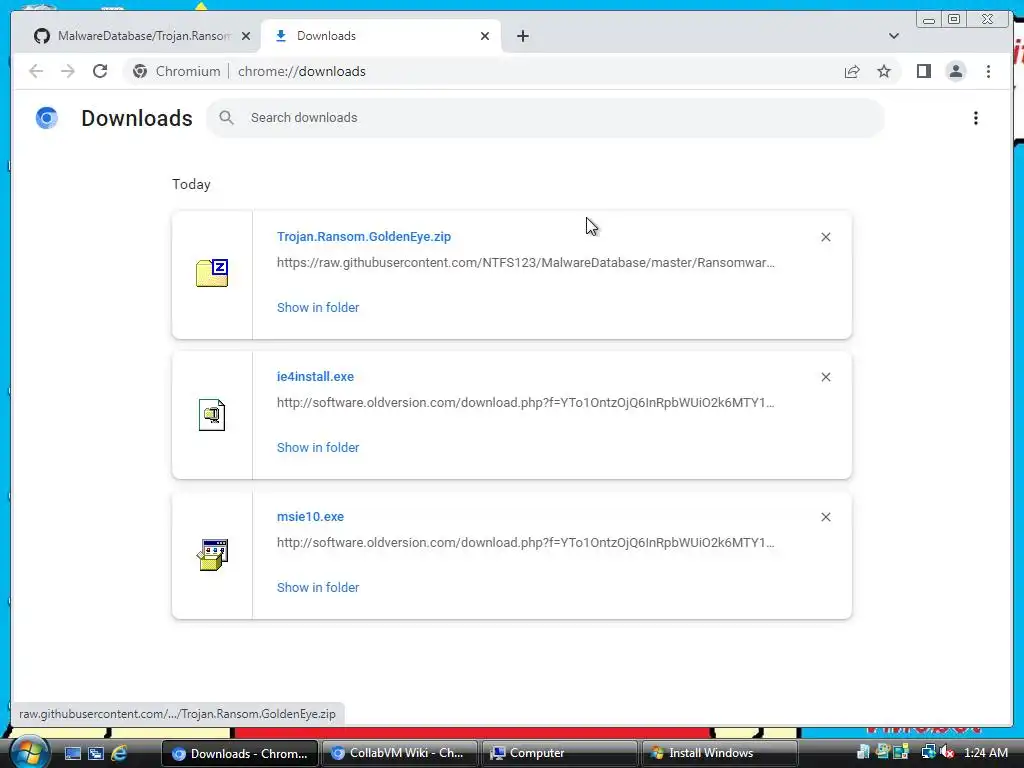
Task: Switch to the MalwareDatabase GitHub tab
Action: [x=142, y=36]
